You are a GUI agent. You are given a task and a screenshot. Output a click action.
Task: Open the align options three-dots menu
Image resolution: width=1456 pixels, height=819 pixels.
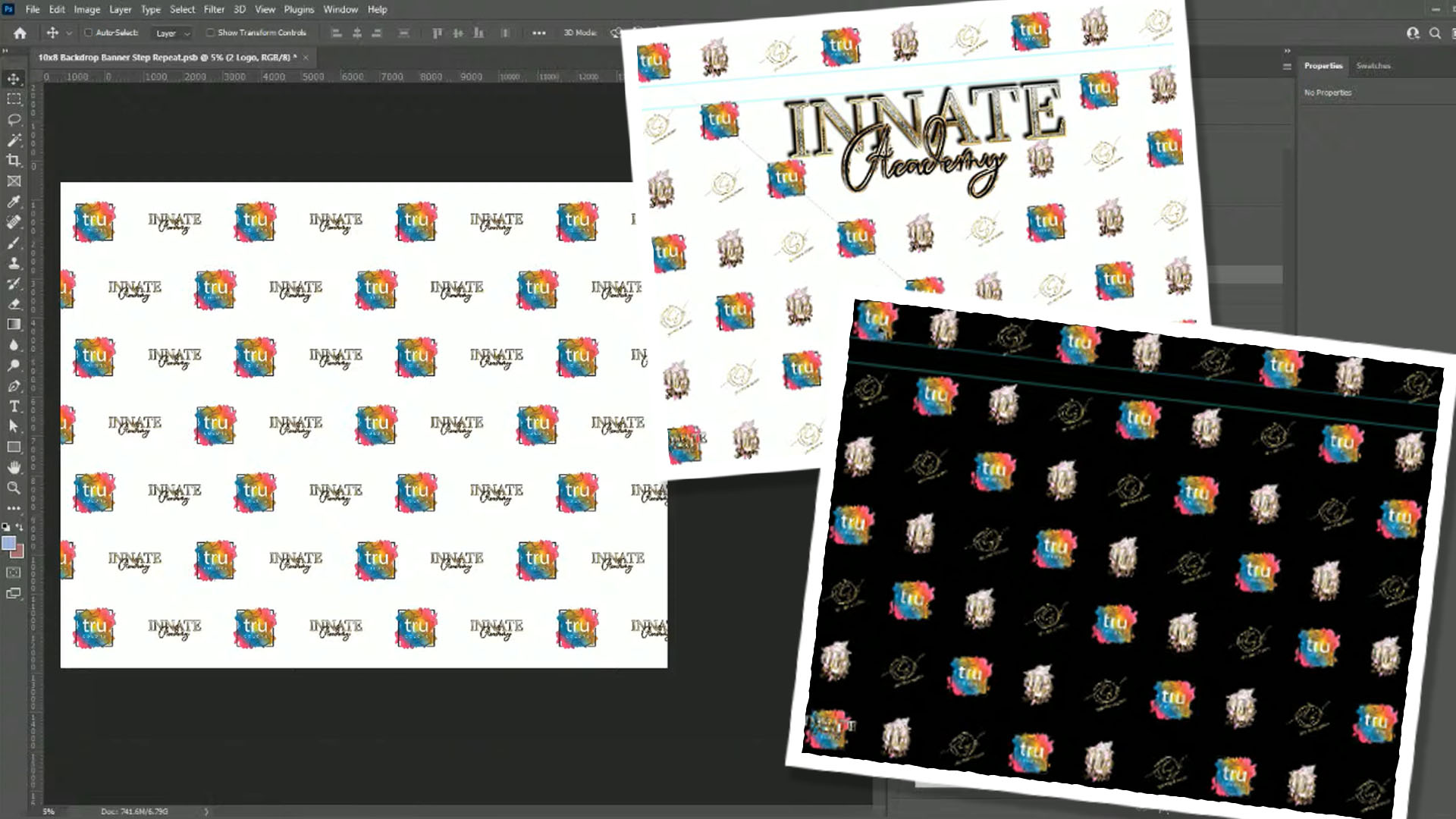pyautogui.click(x=538, y=33)
